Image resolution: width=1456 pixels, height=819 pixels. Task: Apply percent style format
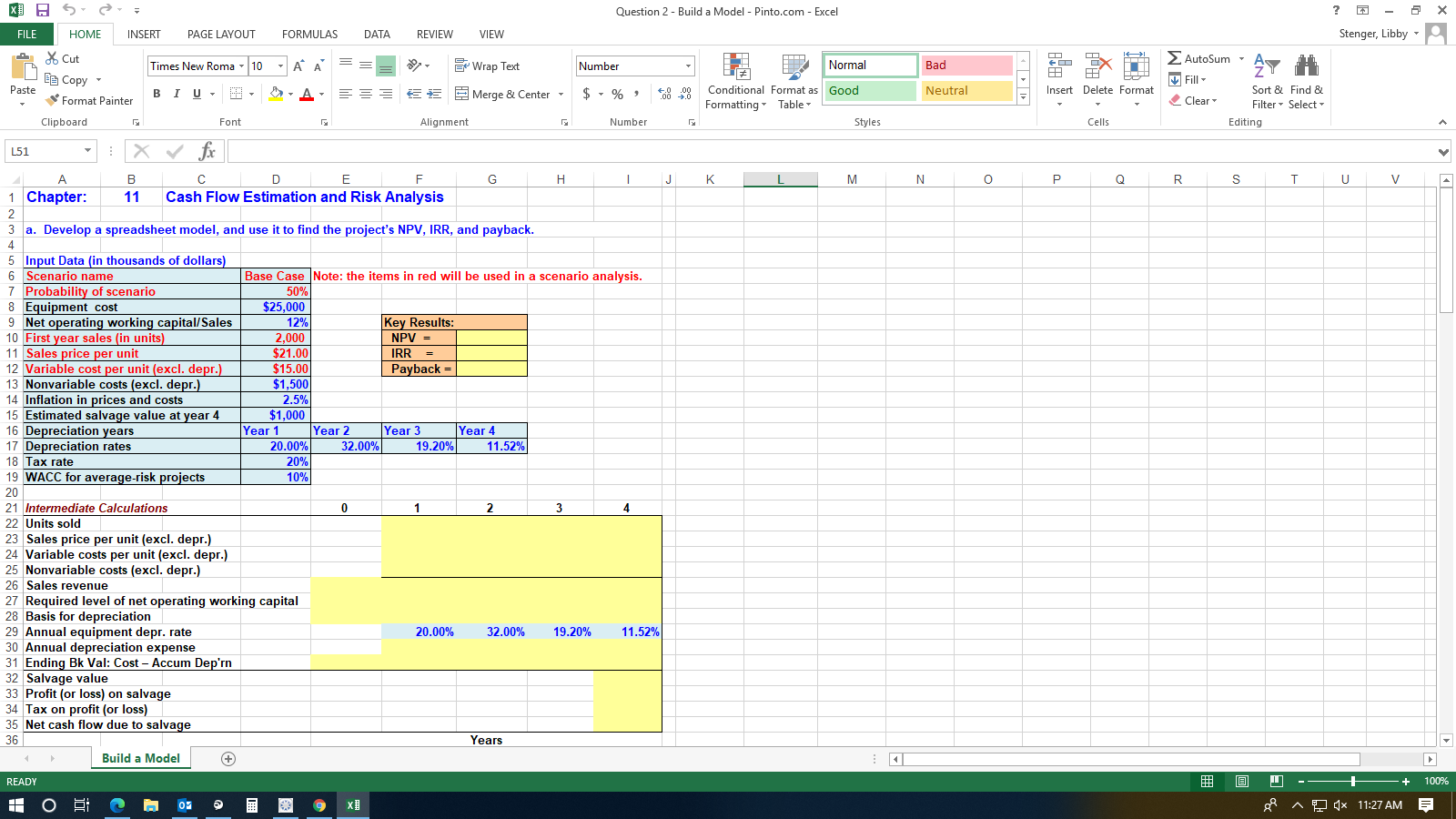pos(618,94)
